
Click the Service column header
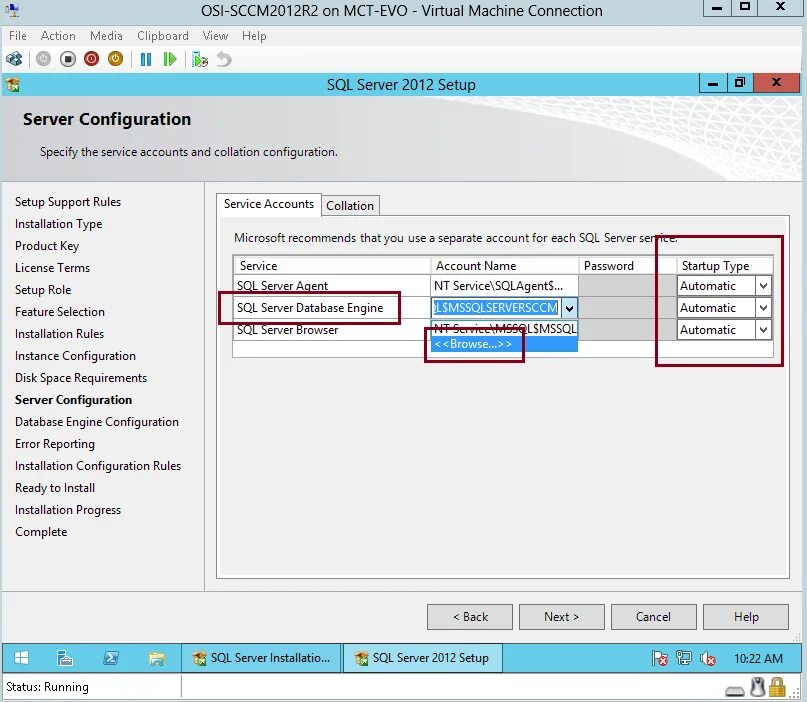332,266
